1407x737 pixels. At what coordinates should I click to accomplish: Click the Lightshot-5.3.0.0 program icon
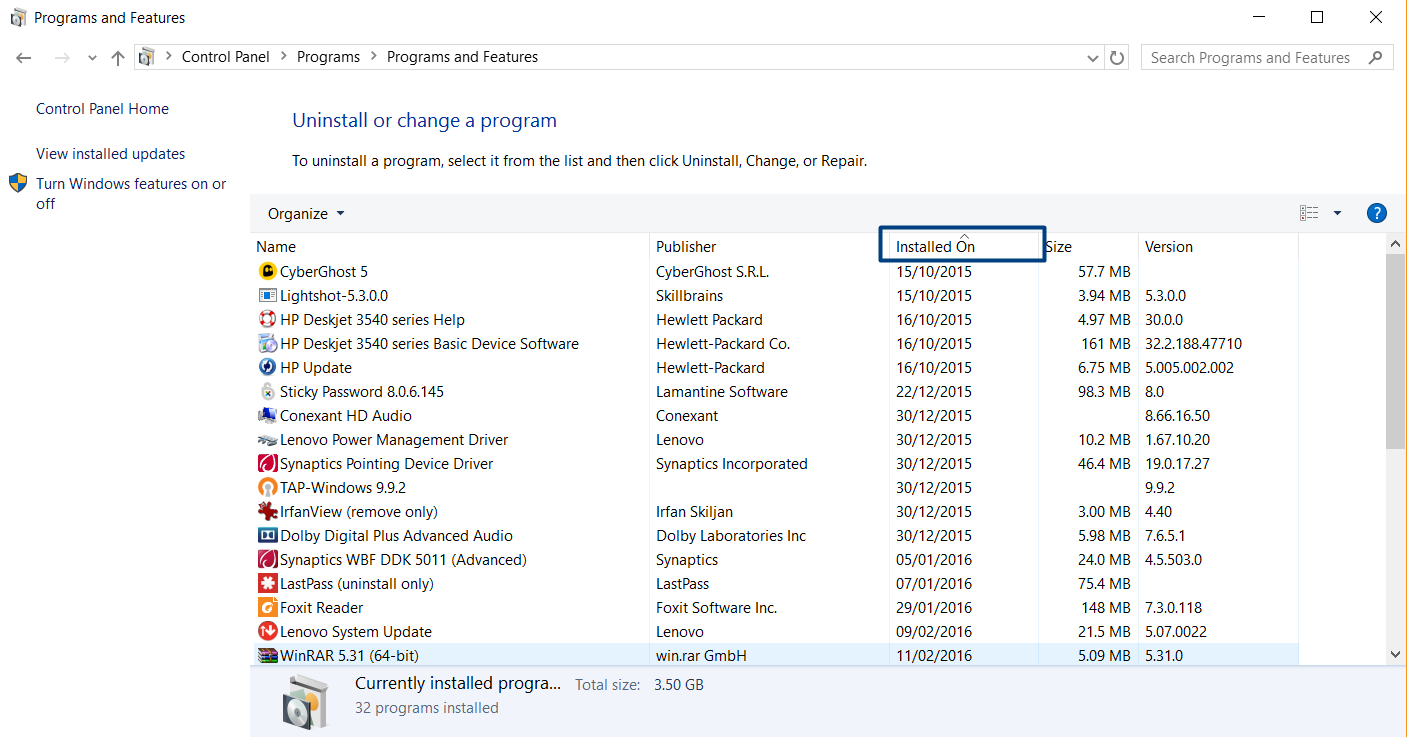[x=267, y=295]
